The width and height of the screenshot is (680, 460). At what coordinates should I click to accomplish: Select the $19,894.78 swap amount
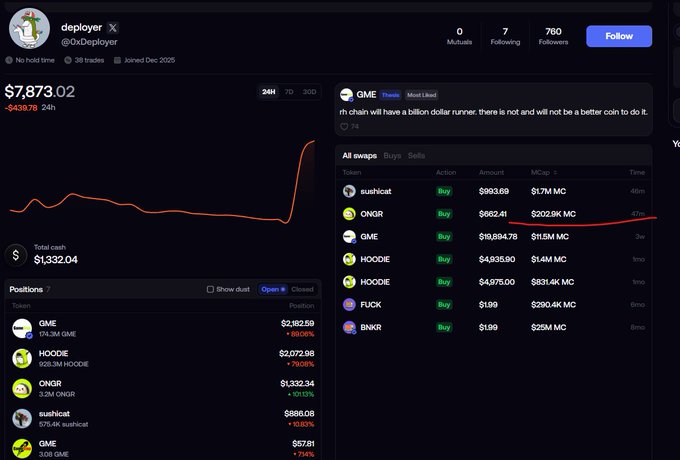click(x=498, y=237)
